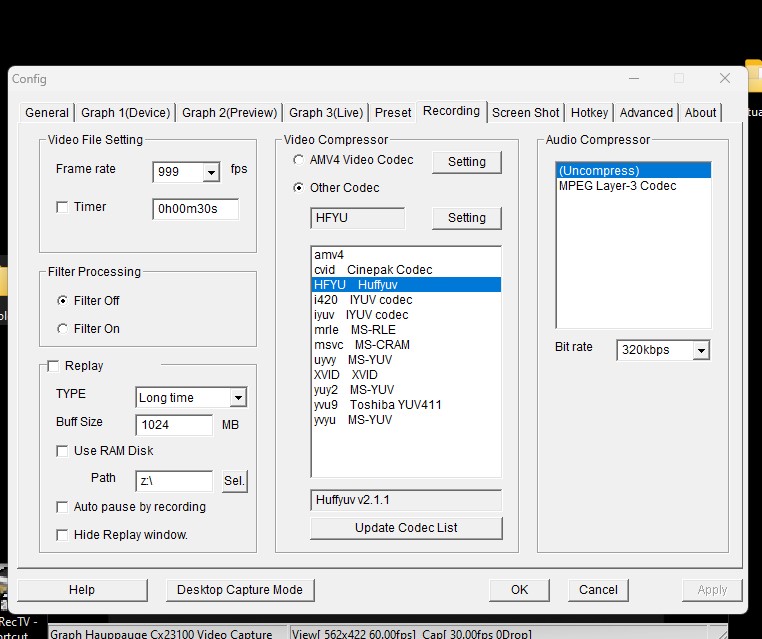
Task: Open the Screen Shot tab
Action: [525, 113]
